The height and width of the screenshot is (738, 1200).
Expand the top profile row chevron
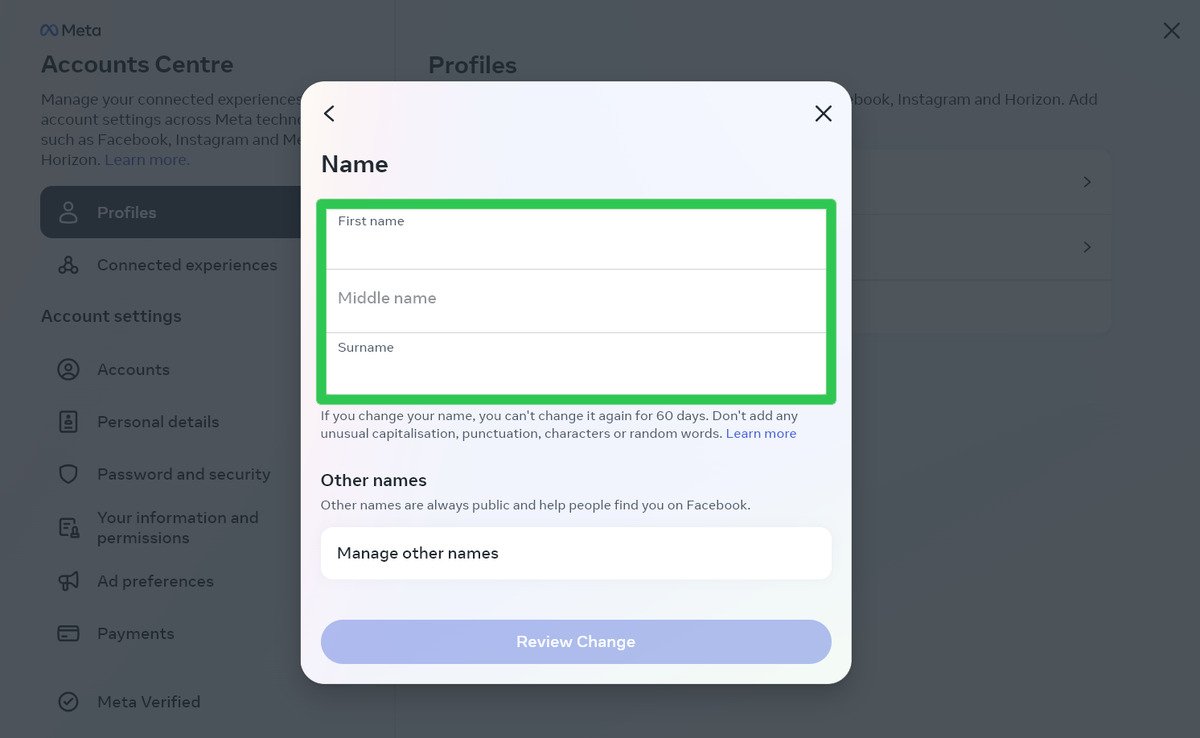click(x=1087, y=181)
